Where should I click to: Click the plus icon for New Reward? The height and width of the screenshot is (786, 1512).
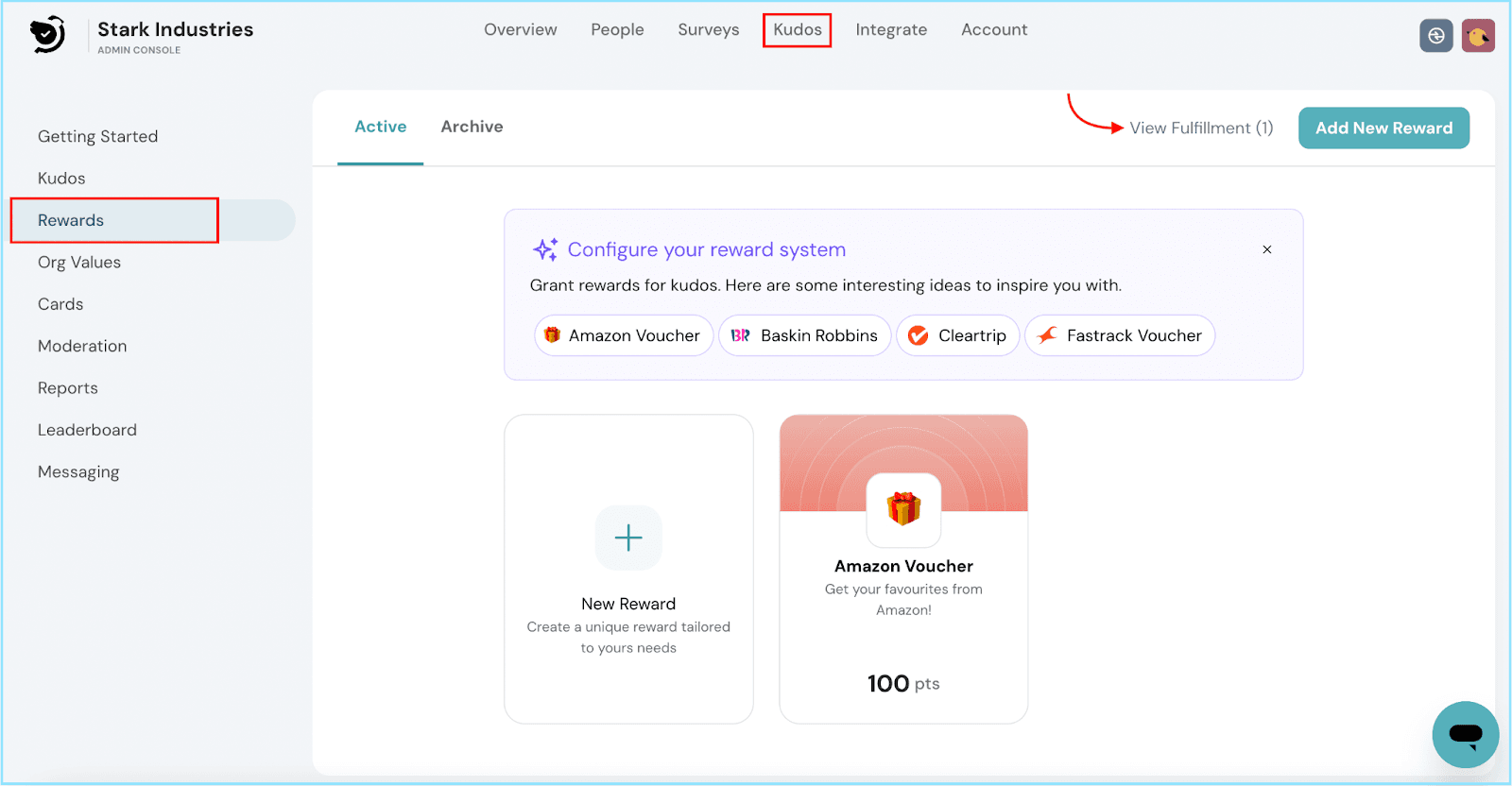coord(628,538)
